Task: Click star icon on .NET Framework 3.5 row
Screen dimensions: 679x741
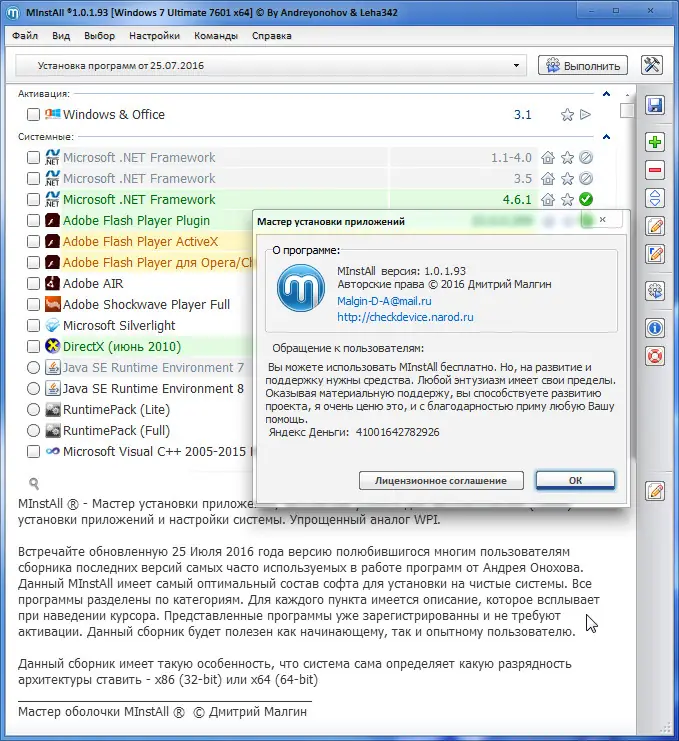Action: point(567,179)
